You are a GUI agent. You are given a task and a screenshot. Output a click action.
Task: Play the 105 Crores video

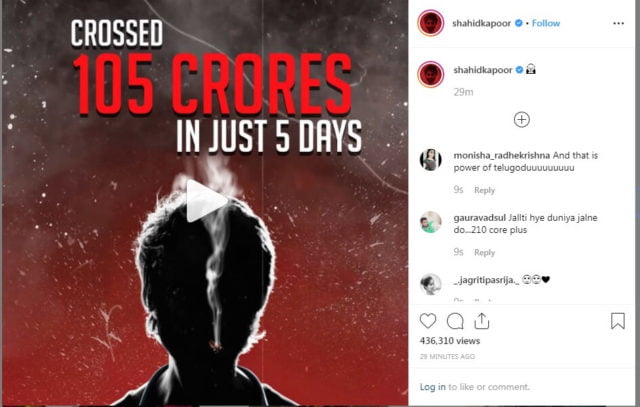206,201
